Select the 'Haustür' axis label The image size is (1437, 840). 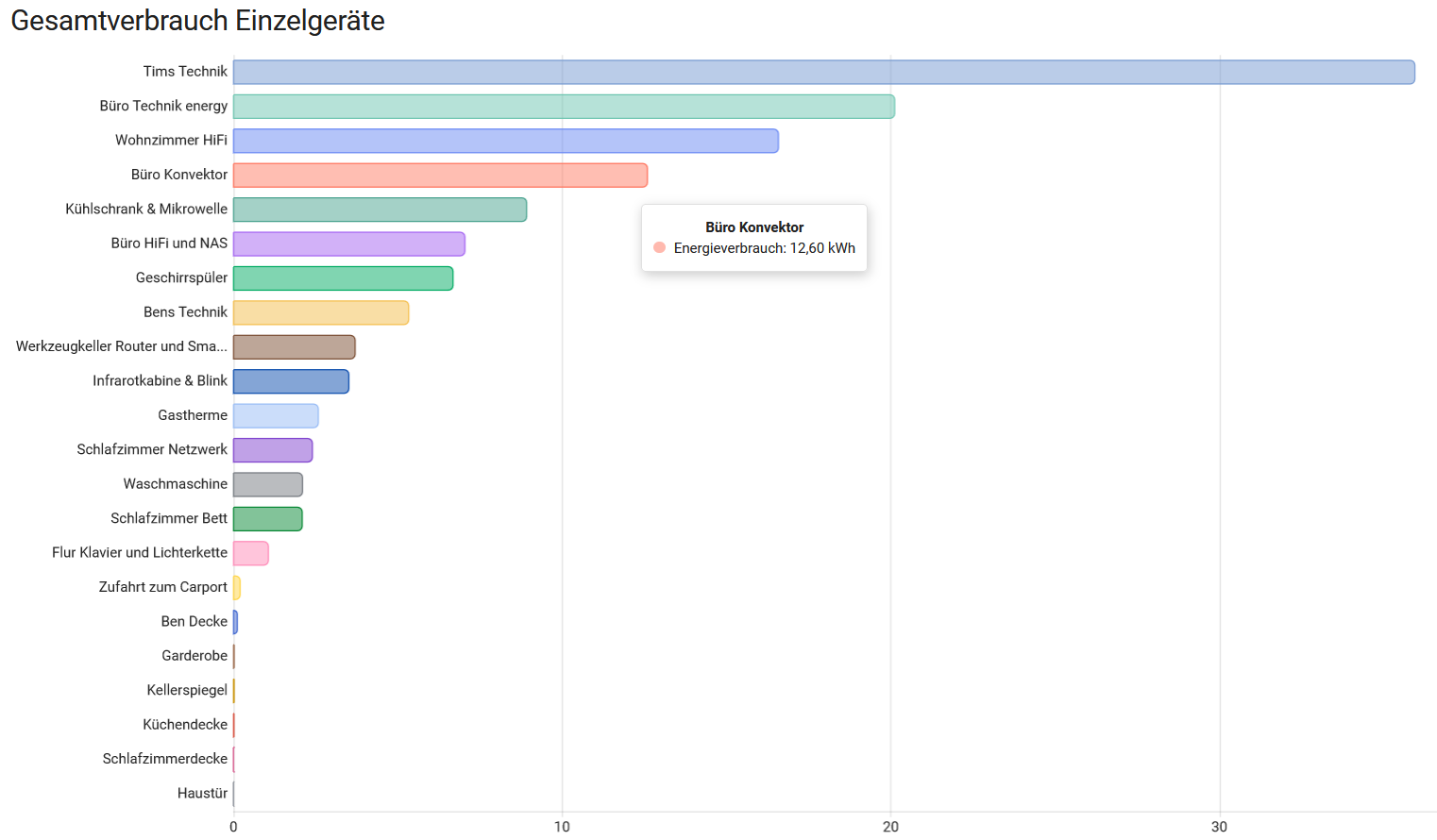pyautogui.click(x=202, y=794)
